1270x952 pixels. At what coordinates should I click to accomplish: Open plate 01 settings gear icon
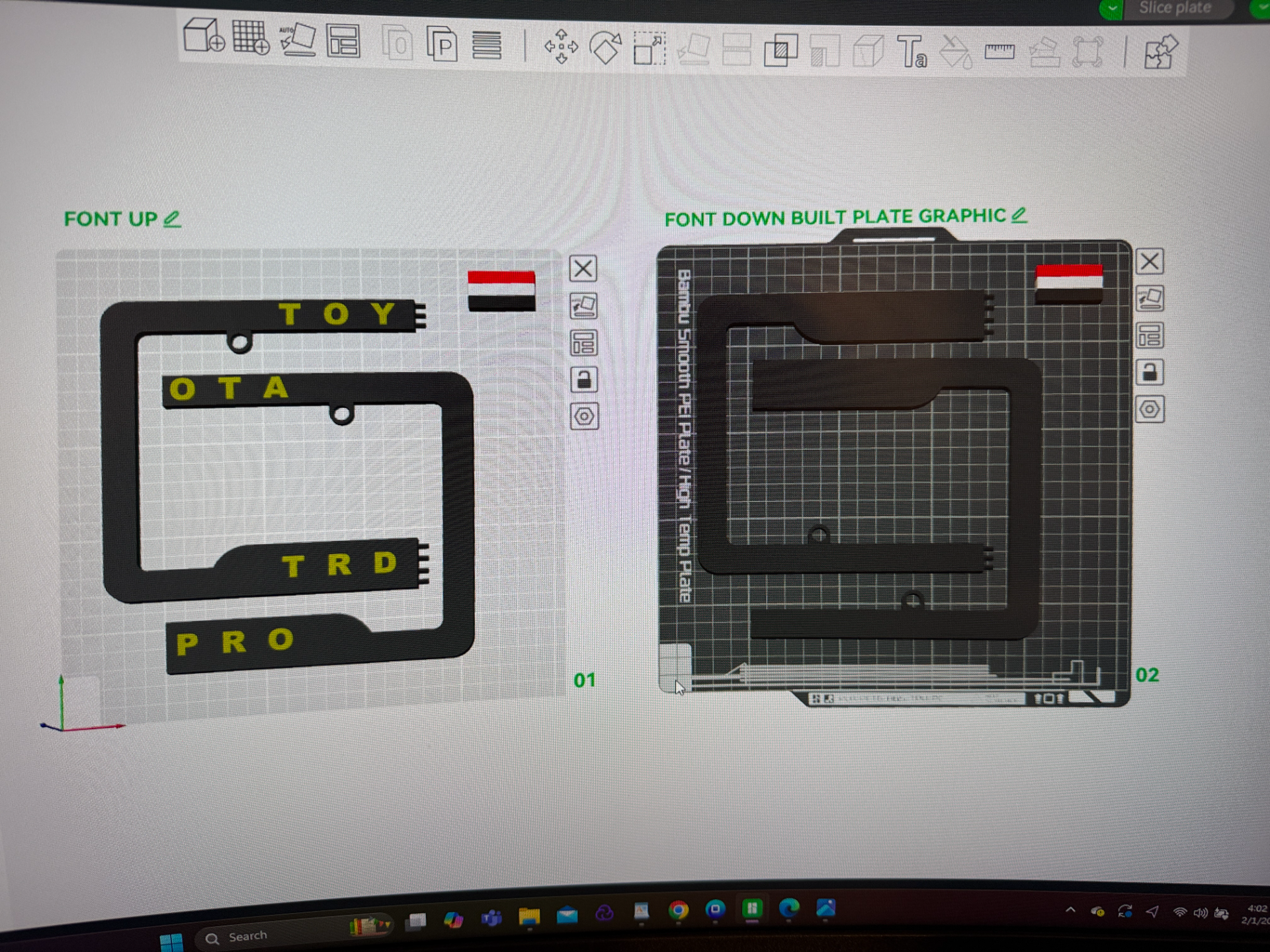(x=584, y=416)
